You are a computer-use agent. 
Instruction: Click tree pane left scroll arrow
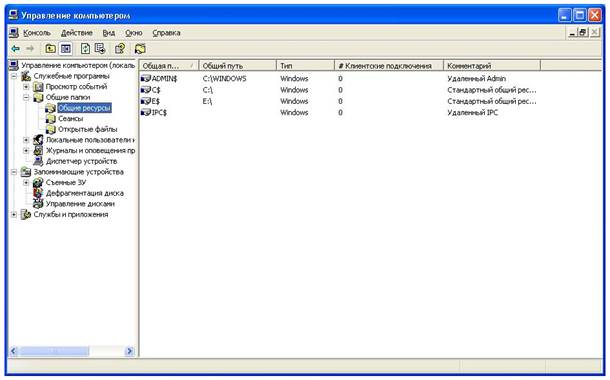[13, 351]
